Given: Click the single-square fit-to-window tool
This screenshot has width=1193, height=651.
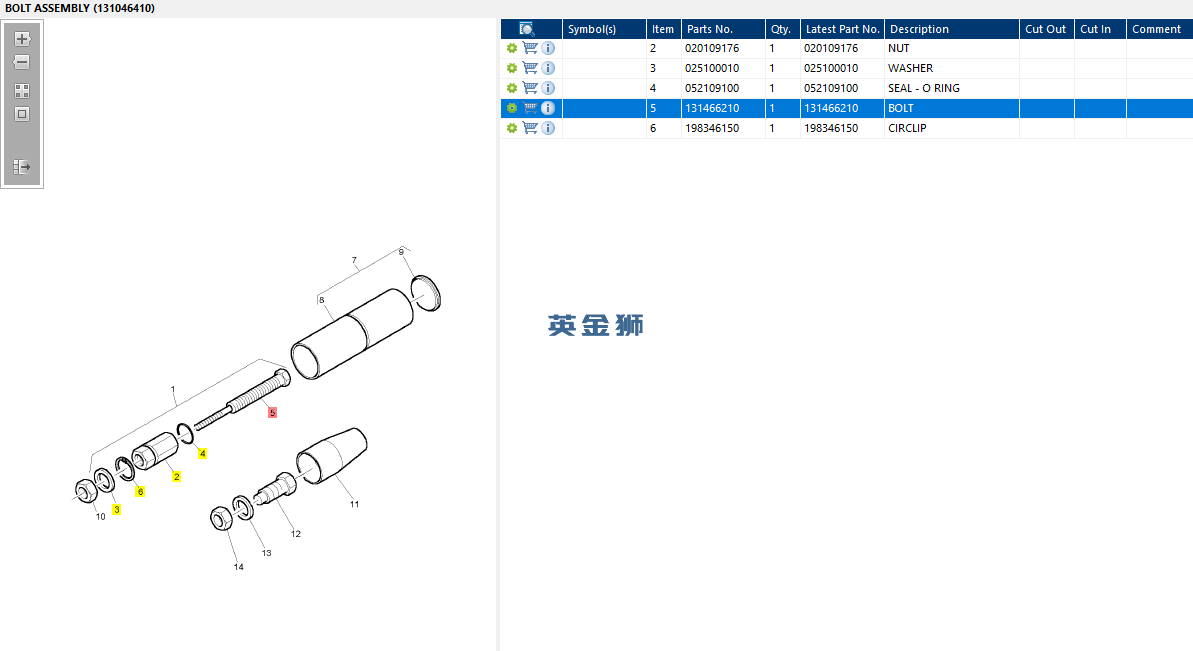Looking at the screenshot, I should tap(22, 114).
